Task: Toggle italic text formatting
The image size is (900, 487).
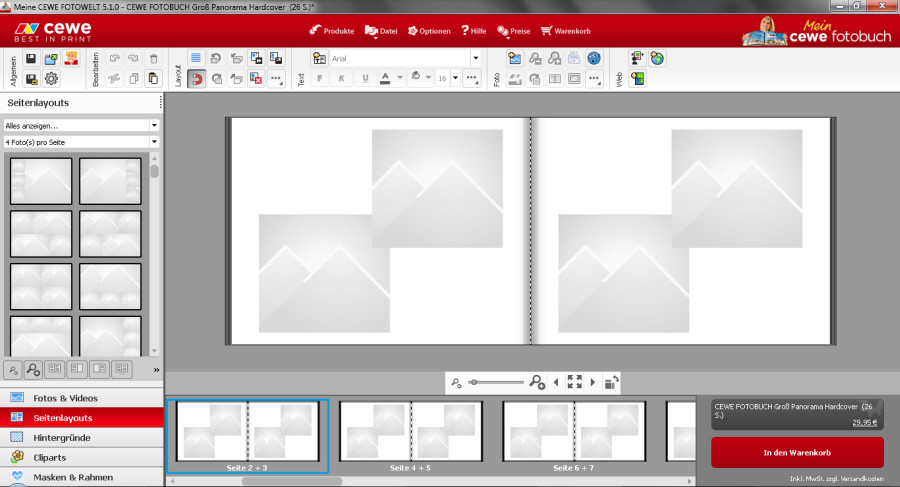Action: (342, 78)
